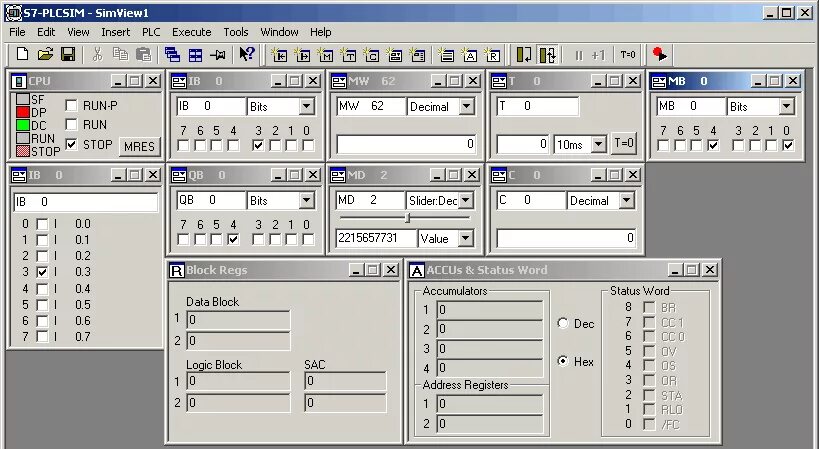Uncheck input I 0.3 in vertical IB list
Screen dimensions: 819x449
[42, 272]
